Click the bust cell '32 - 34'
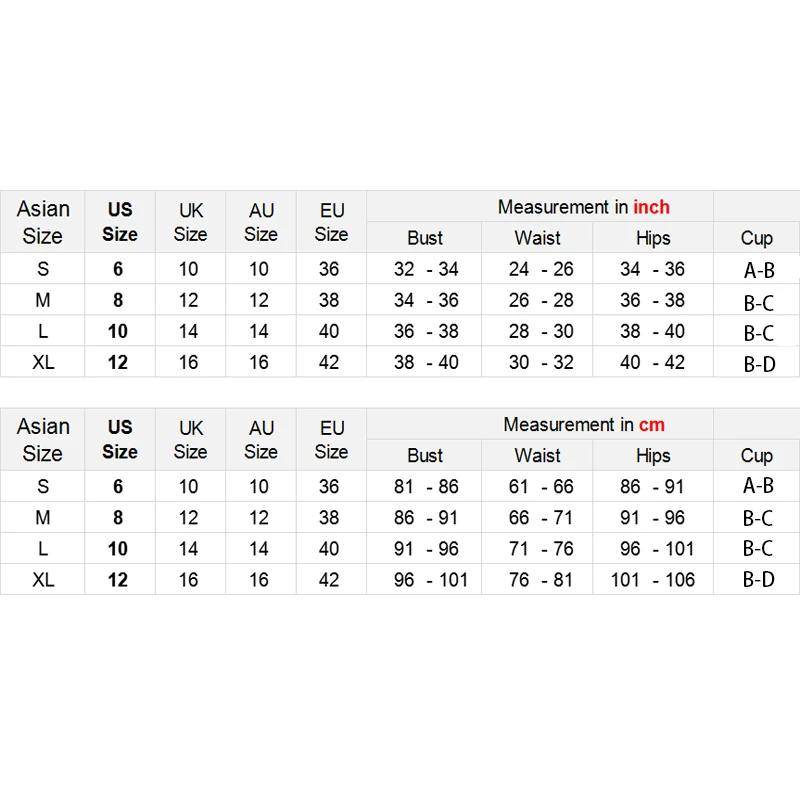This screenshot has height=800, width=800. [x=425, y=269]
